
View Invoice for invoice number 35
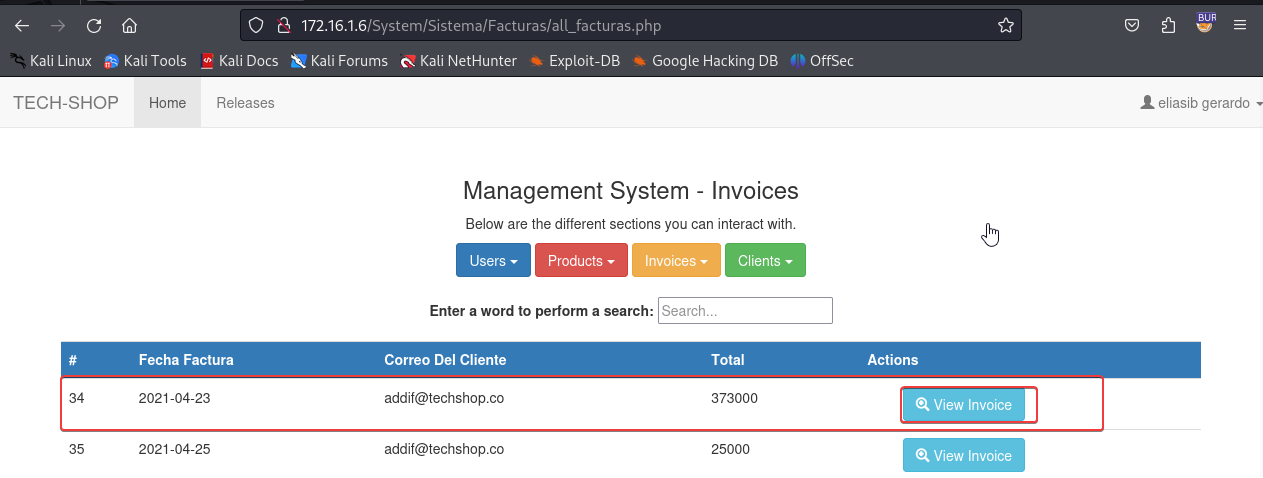(964, 455)
